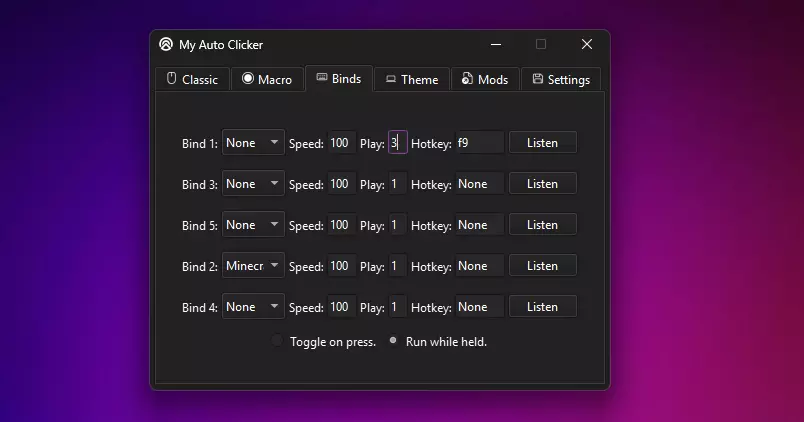Focus the Bind 2 Play count field

pos(398,266)
